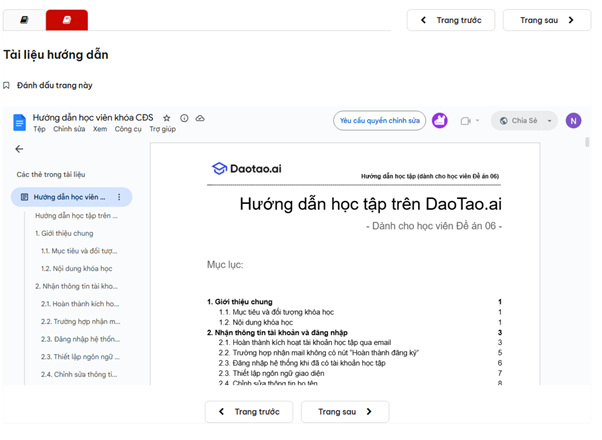
Task: Click contents entry 2.3. Thiết lập ngôn ngữ giao diện
Action: (x=271, y=373)
